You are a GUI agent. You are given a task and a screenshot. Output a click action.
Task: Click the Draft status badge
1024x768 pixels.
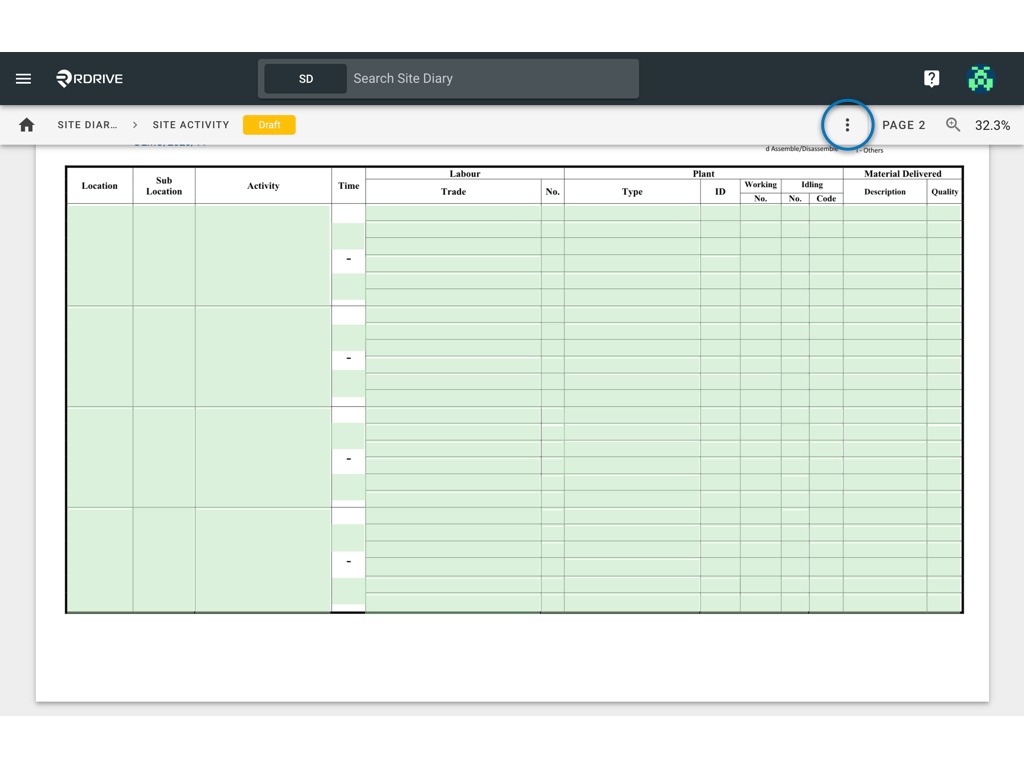tap(269, 125)
